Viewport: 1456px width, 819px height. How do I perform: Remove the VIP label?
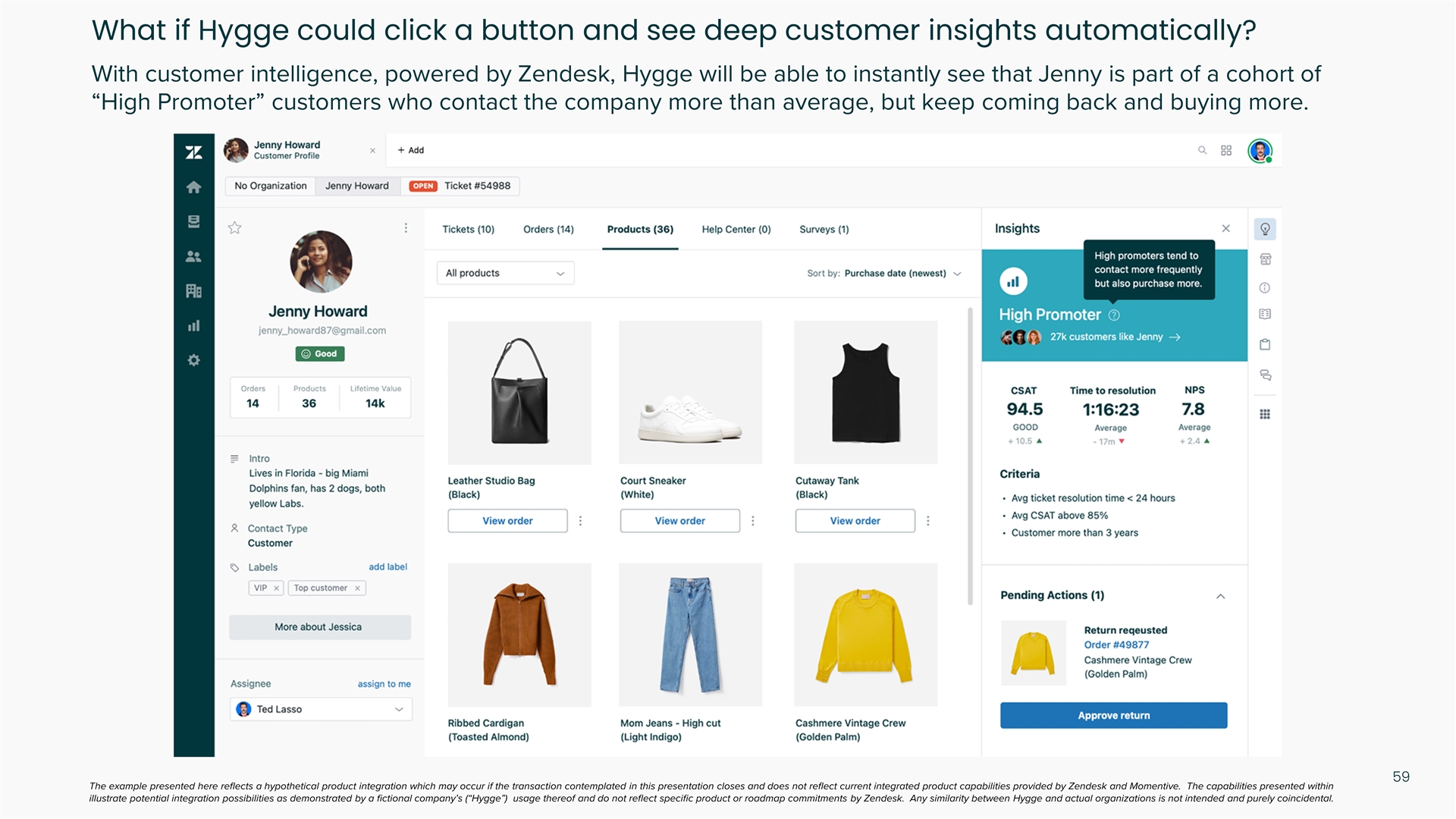pos(277,588)
